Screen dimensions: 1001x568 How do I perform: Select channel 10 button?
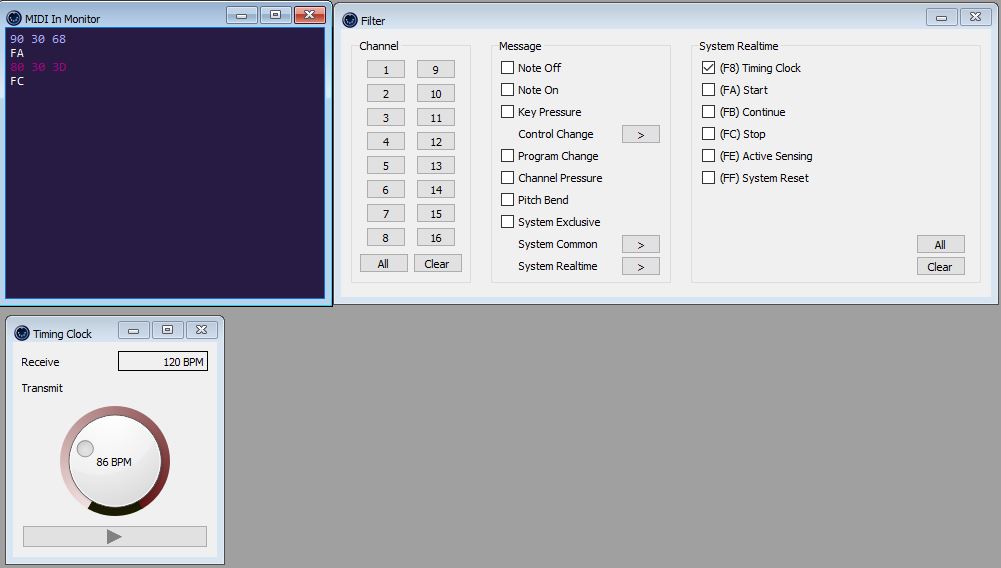click(436, 94)
